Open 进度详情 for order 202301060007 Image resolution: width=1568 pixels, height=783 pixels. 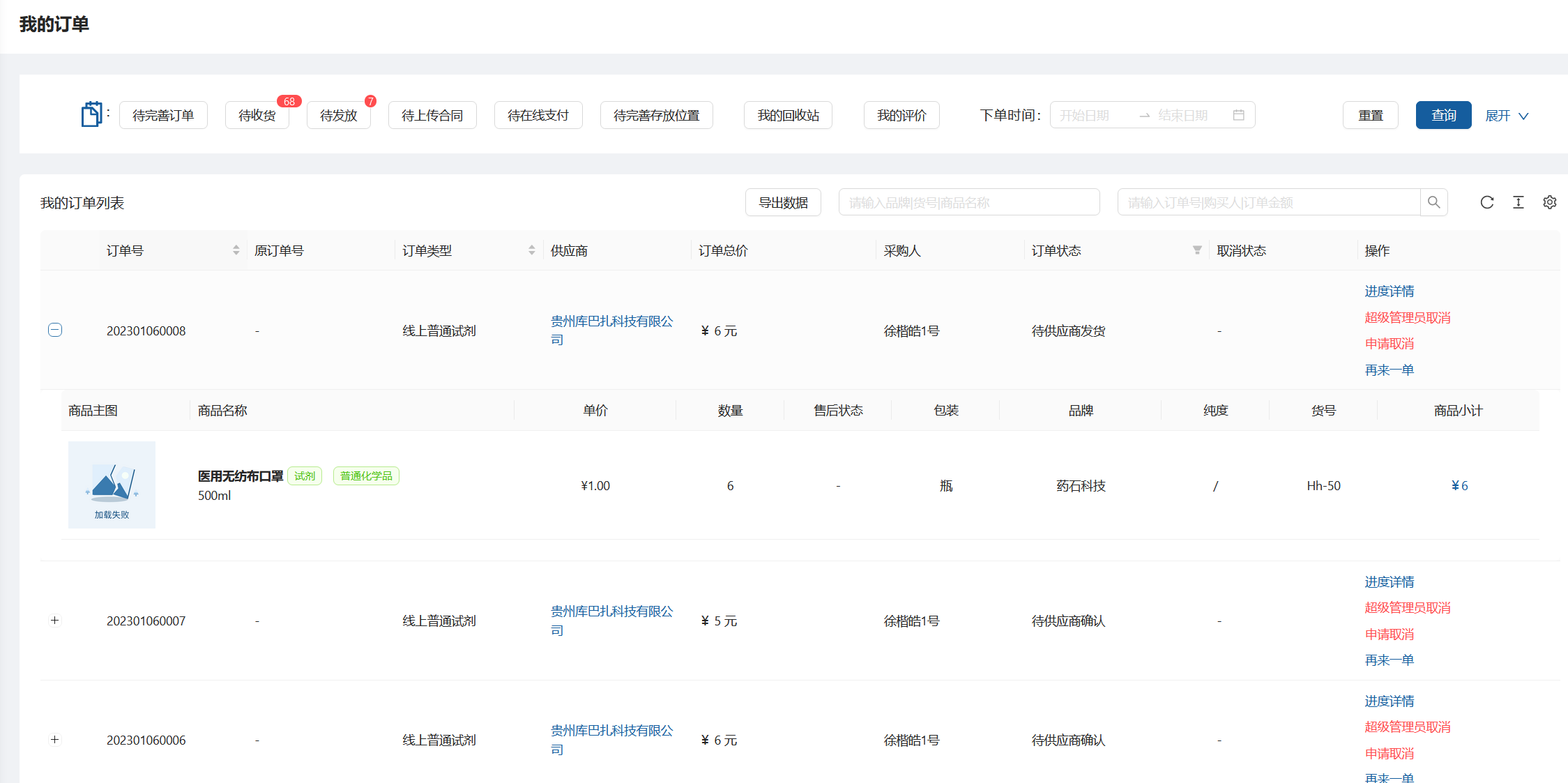click(1390, 582)
